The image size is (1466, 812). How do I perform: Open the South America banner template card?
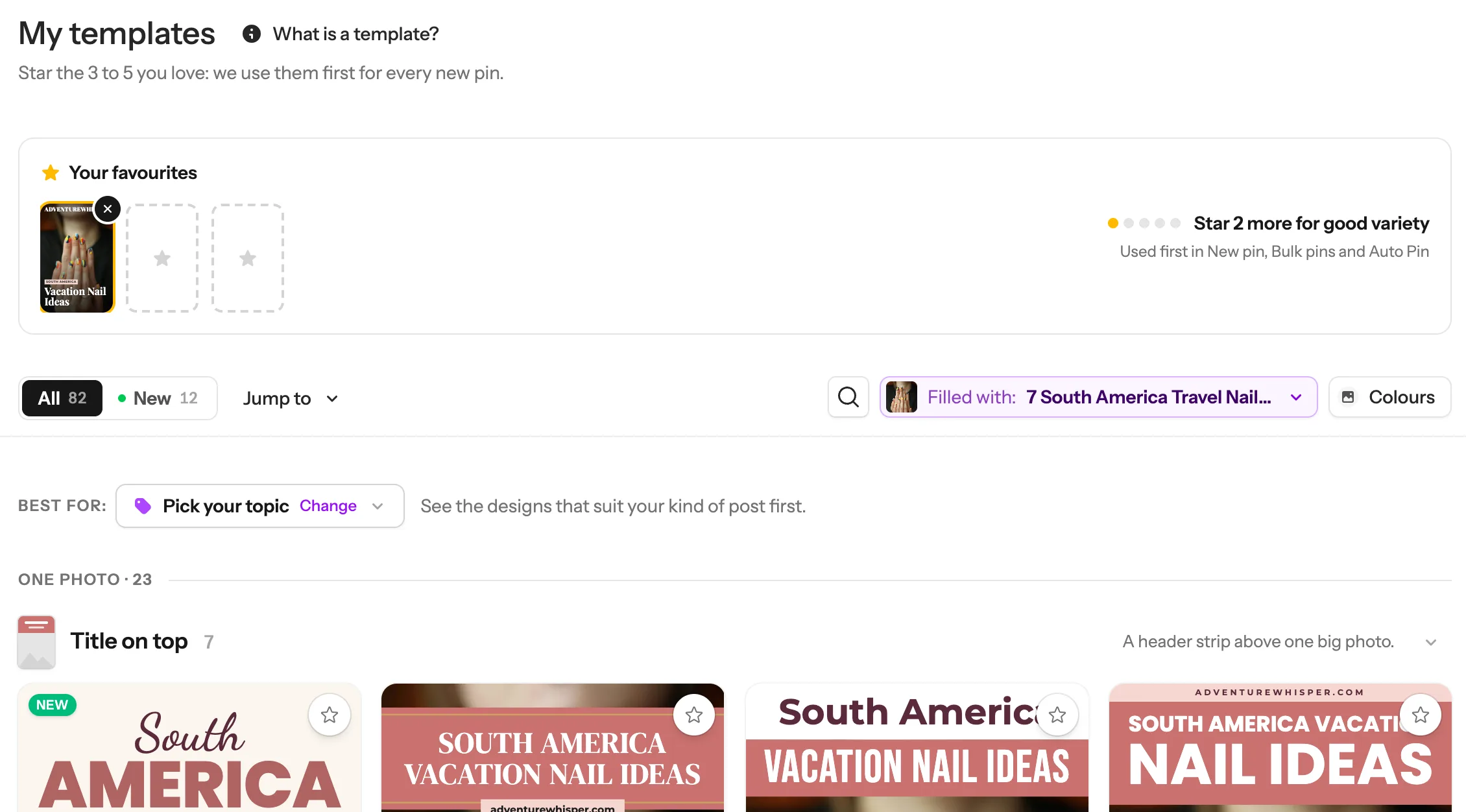coord(917,748)
